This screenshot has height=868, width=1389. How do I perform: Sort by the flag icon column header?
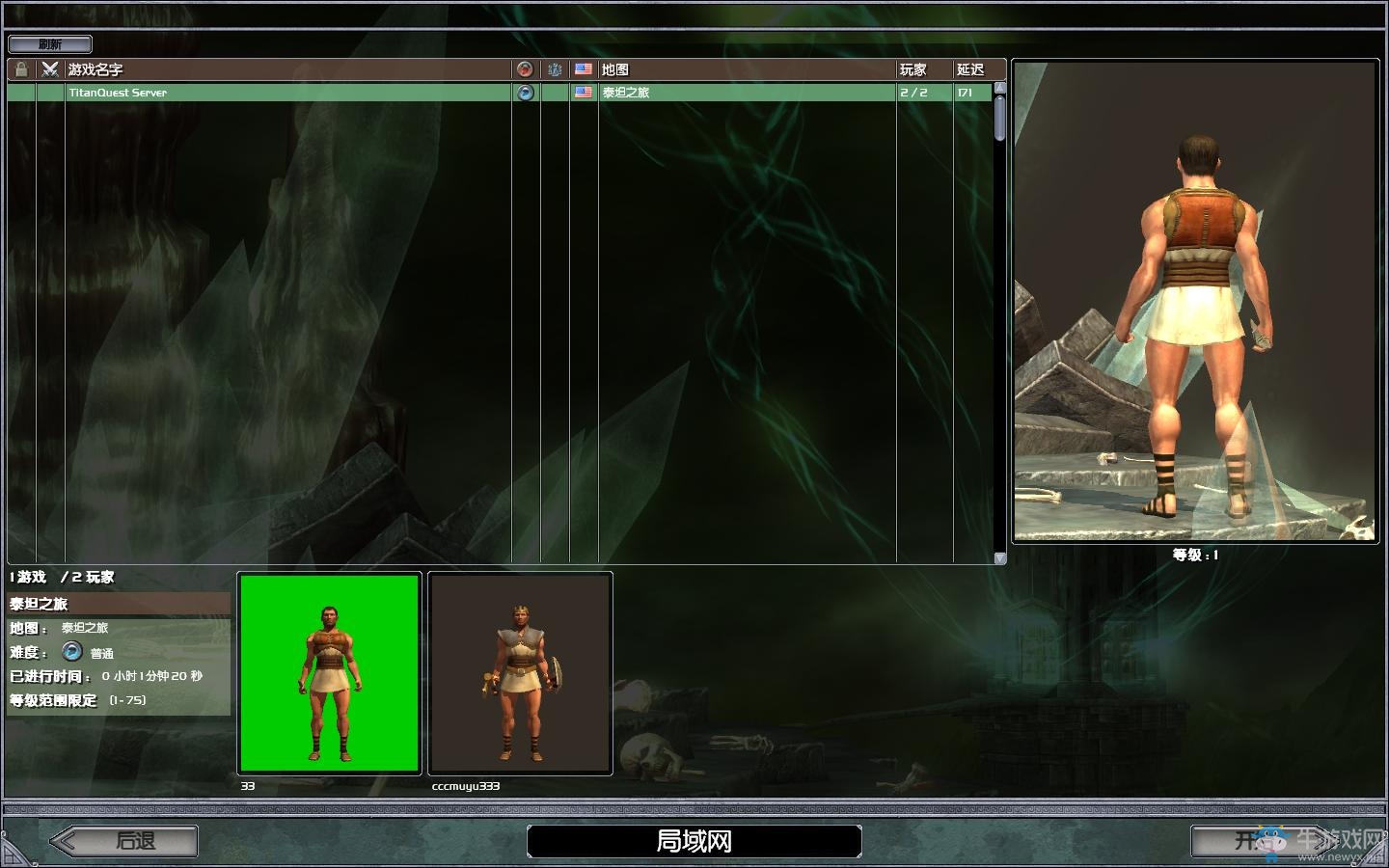(584, 69)
